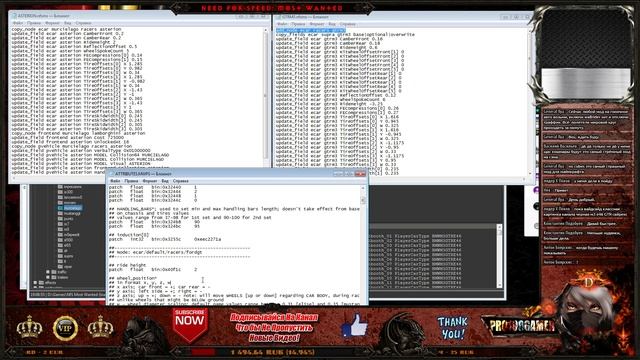Viewport: 640px width, 360px height.
Task: Click line 'copy_fields ecar supra gtrm3 base|optional|overwrite'
Action: (345, 35)
